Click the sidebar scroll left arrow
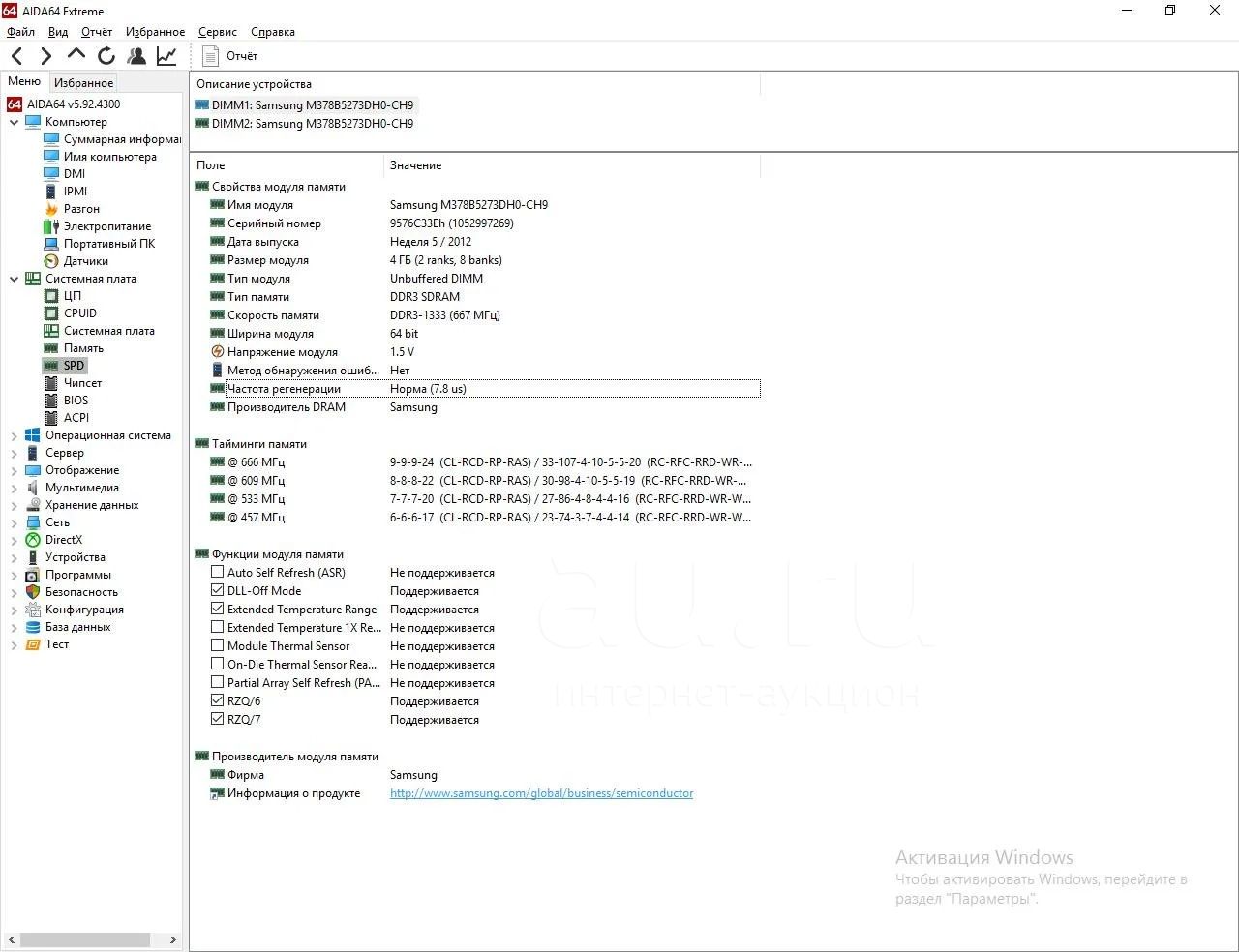Screen dimensions: 1239x952 (12, 939)
